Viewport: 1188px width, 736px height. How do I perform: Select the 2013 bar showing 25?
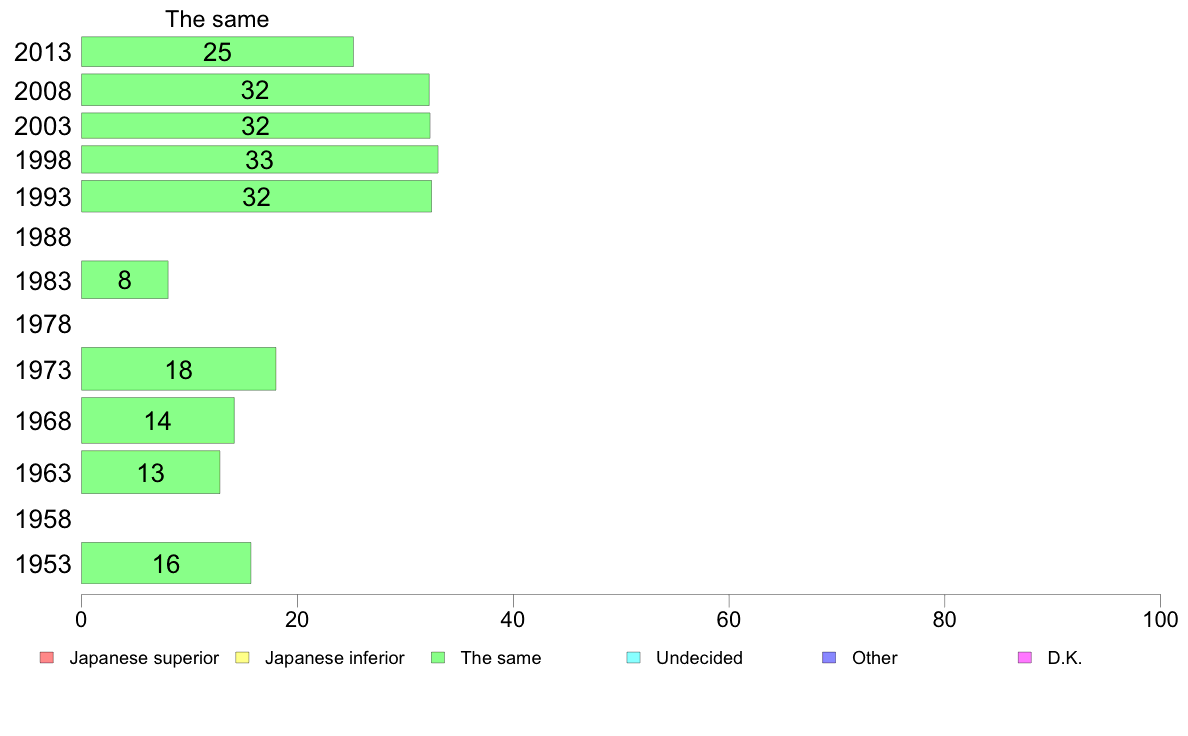(217, 52)
